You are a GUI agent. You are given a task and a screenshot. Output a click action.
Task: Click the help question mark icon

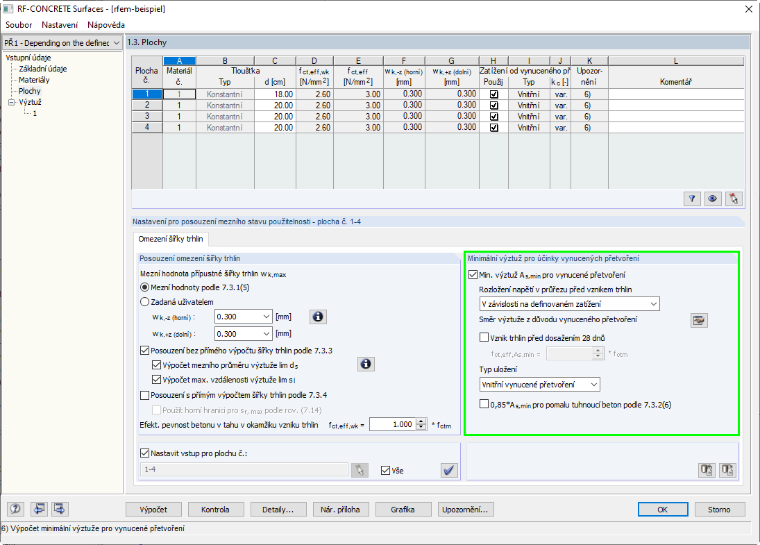point(16,509)
